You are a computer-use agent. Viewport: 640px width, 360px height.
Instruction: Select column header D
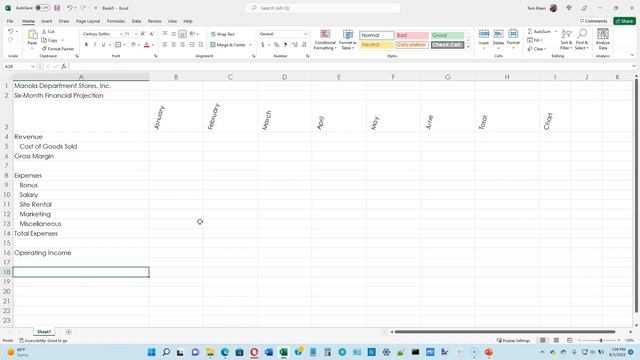point(284,77)
